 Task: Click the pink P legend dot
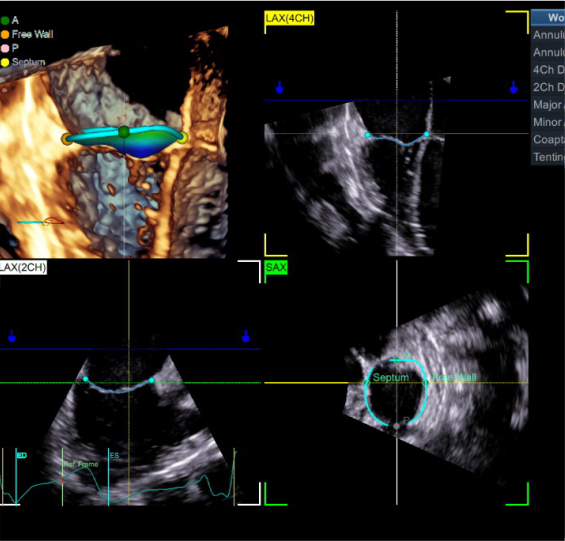point(5,48)
